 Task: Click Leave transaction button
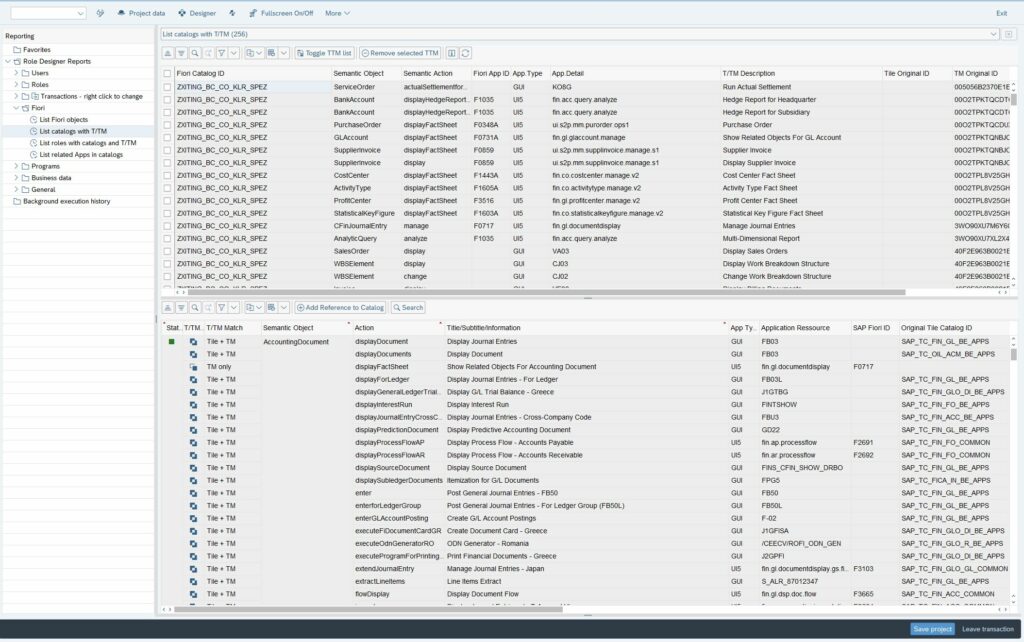[x=987, y=629]
